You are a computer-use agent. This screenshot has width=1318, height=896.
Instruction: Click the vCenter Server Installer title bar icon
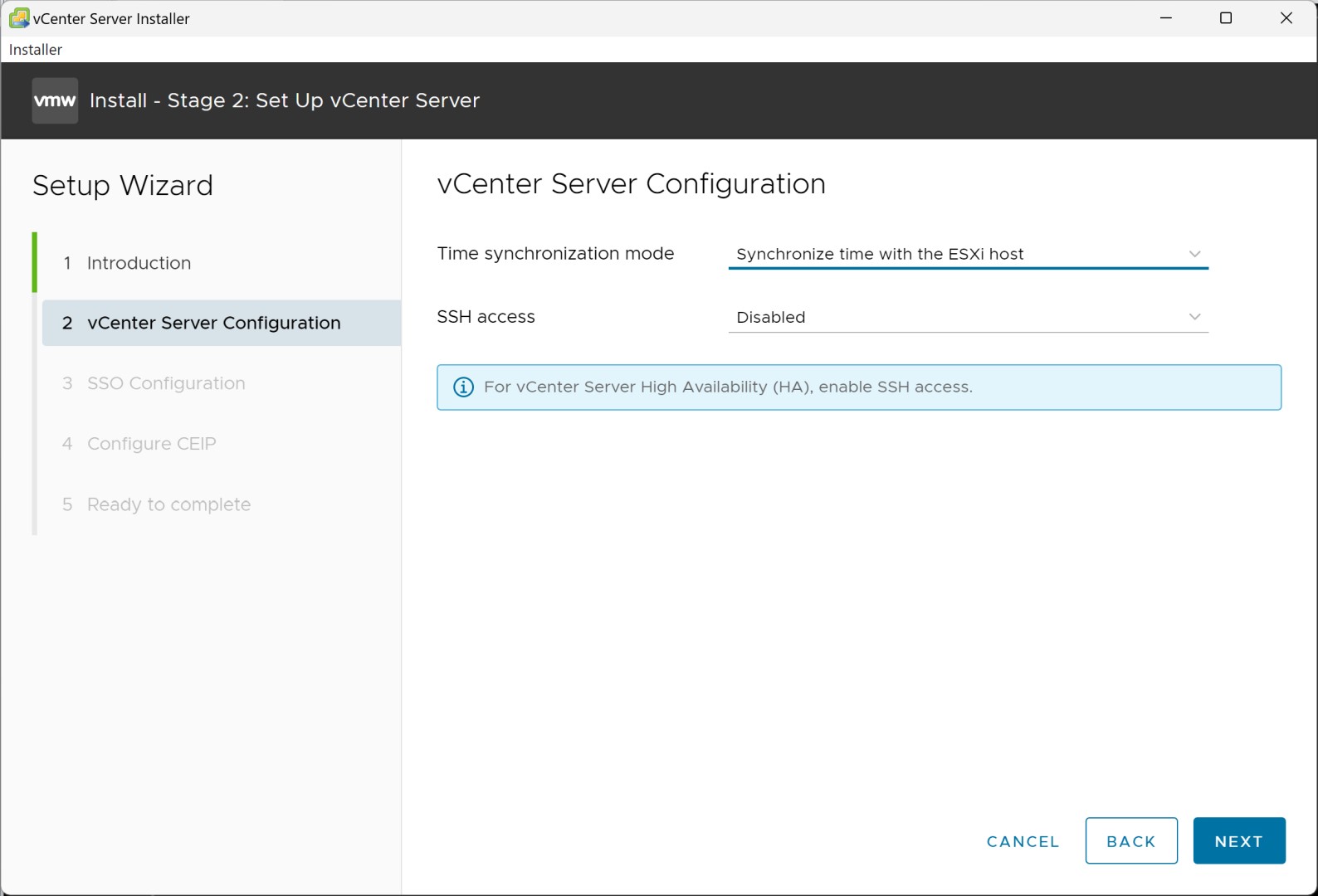(19, 17)
